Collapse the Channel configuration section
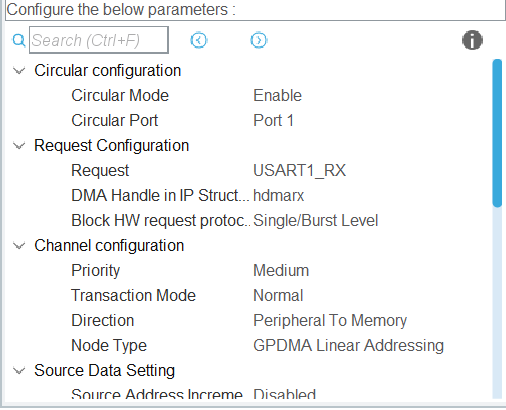Image resolution: width=506 pixels, height=410 pixels. click(x=19, y=246)
